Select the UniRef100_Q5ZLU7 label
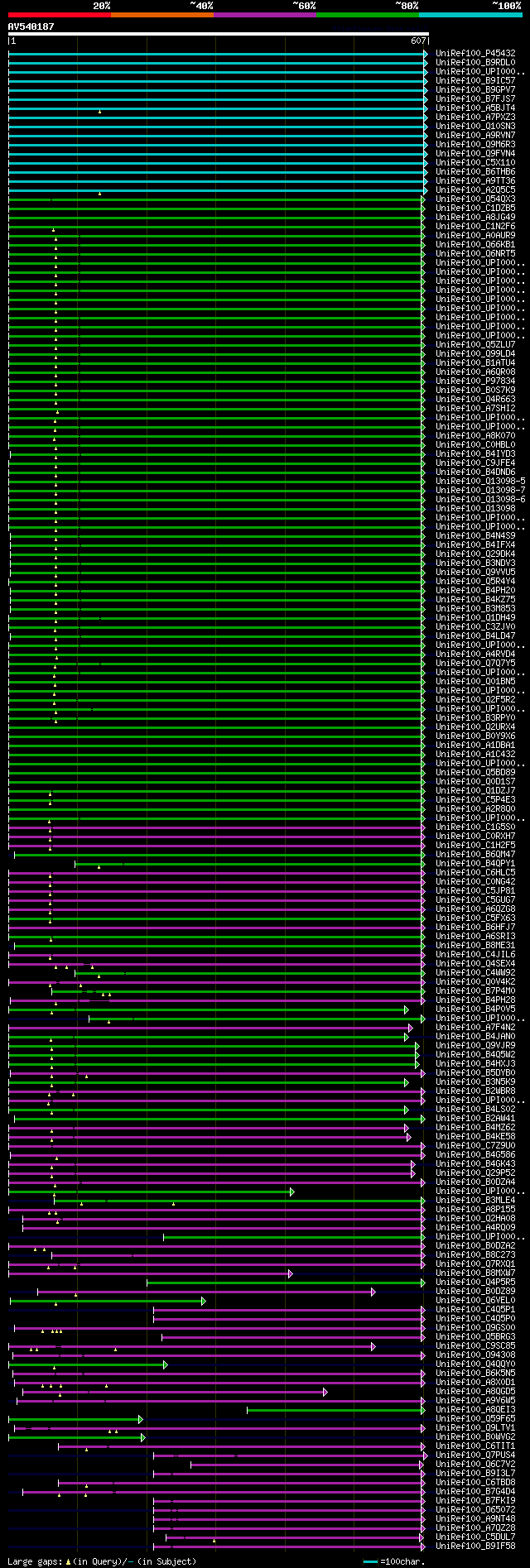This screenshot has width=530, height=1568. coord(475,344)
